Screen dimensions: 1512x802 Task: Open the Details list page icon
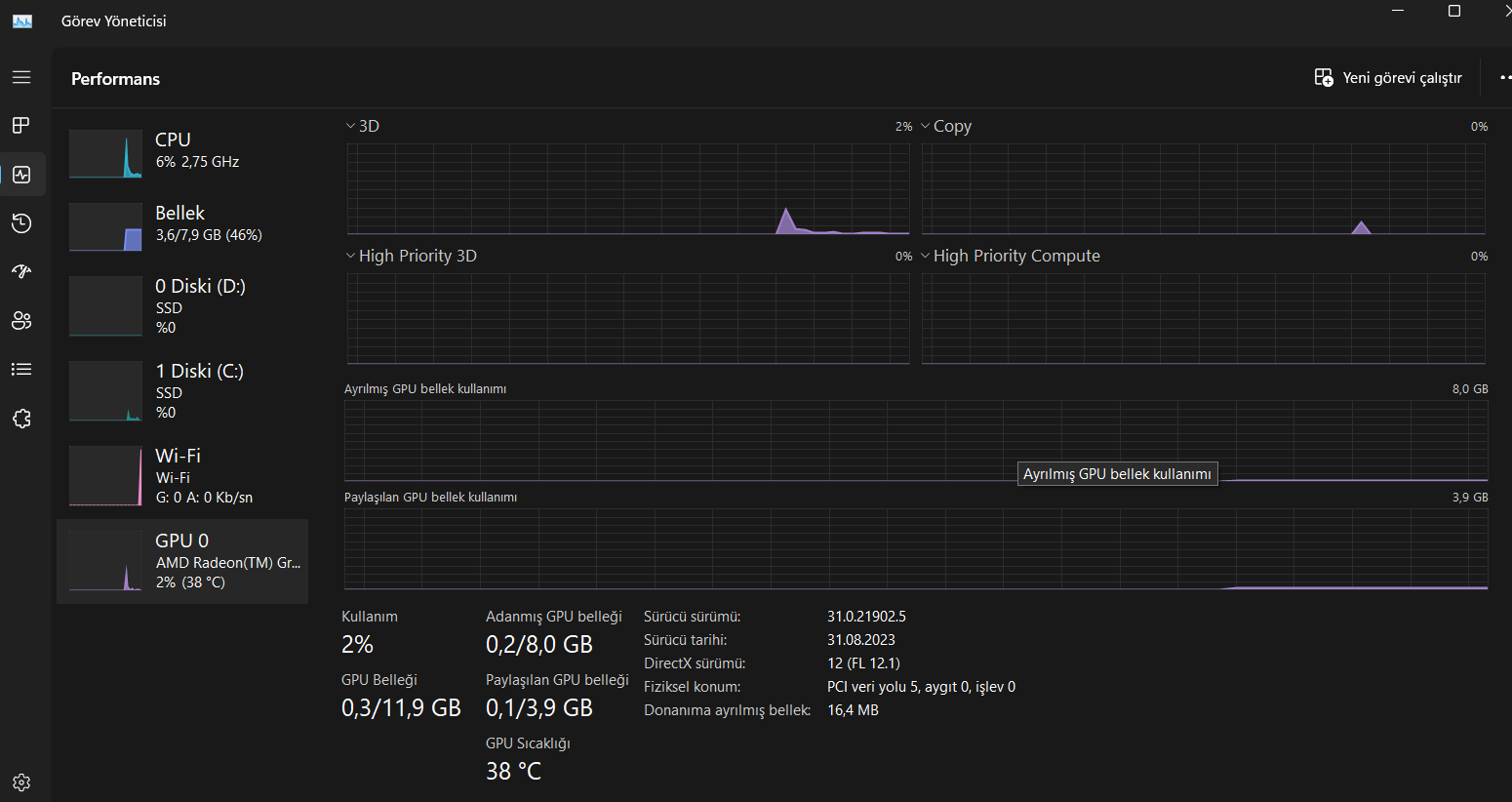coord(21,369)
